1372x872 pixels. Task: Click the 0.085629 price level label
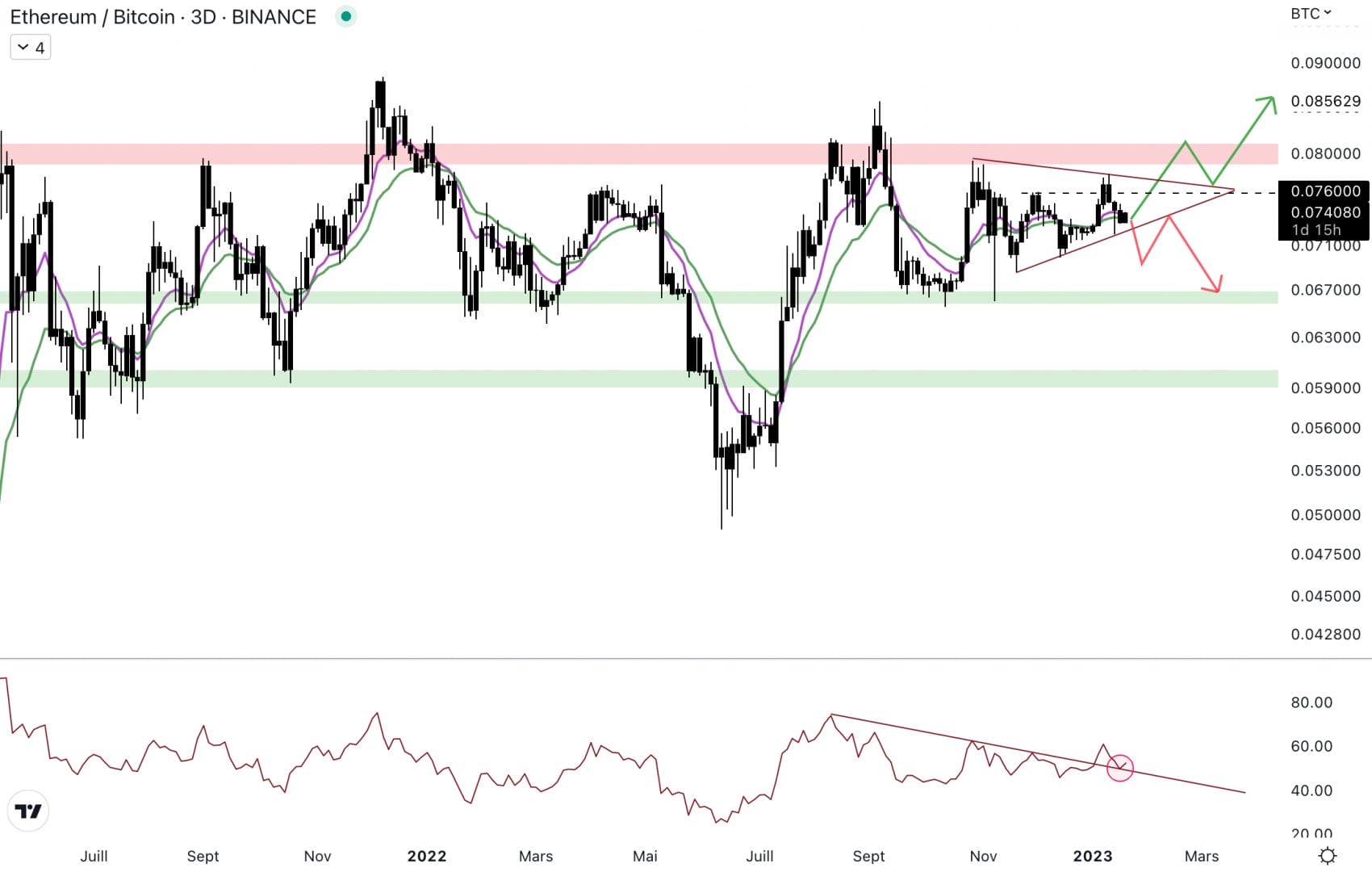pos(1324,102)
